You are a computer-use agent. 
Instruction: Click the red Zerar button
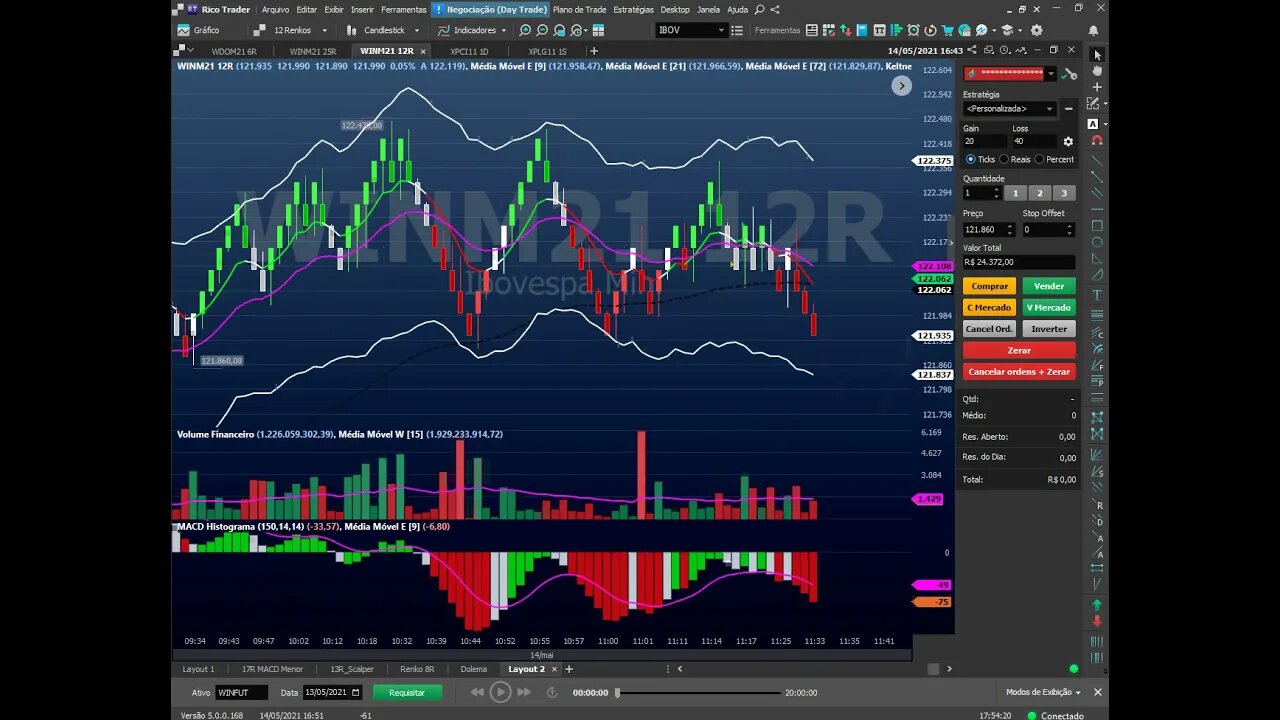[x=1019, y=350]
